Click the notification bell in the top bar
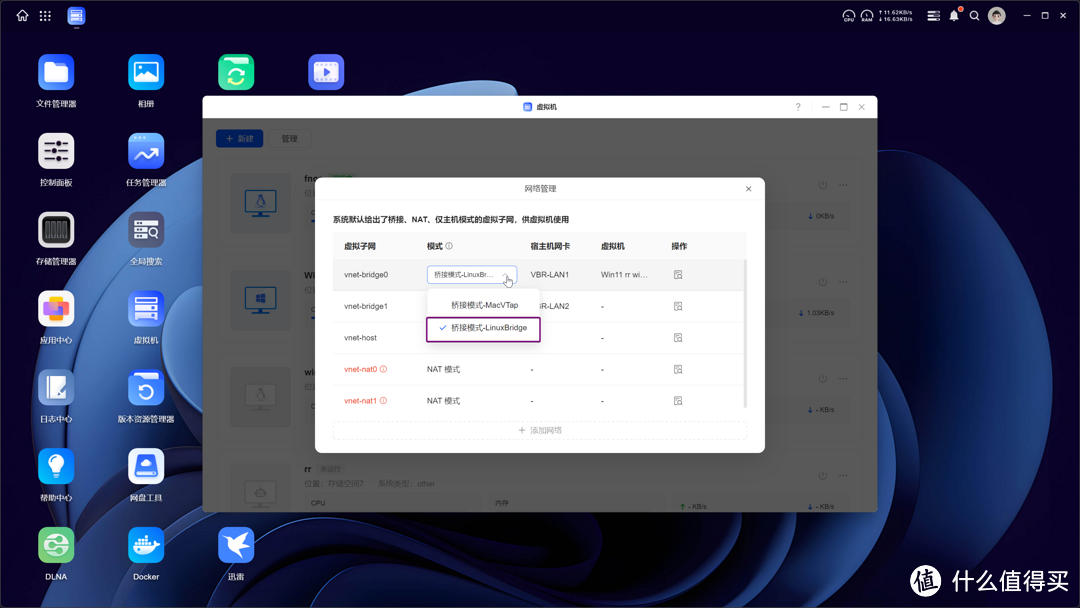Viewport: 1080px width, 608px height. pyautogui.click(x=953, y=15)
